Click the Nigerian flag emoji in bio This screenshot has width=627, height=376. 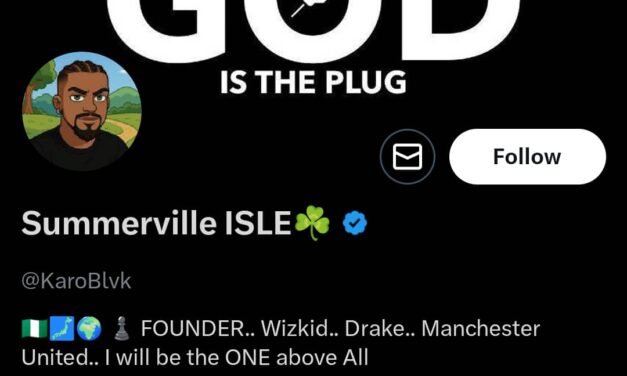tap(34, 329)
